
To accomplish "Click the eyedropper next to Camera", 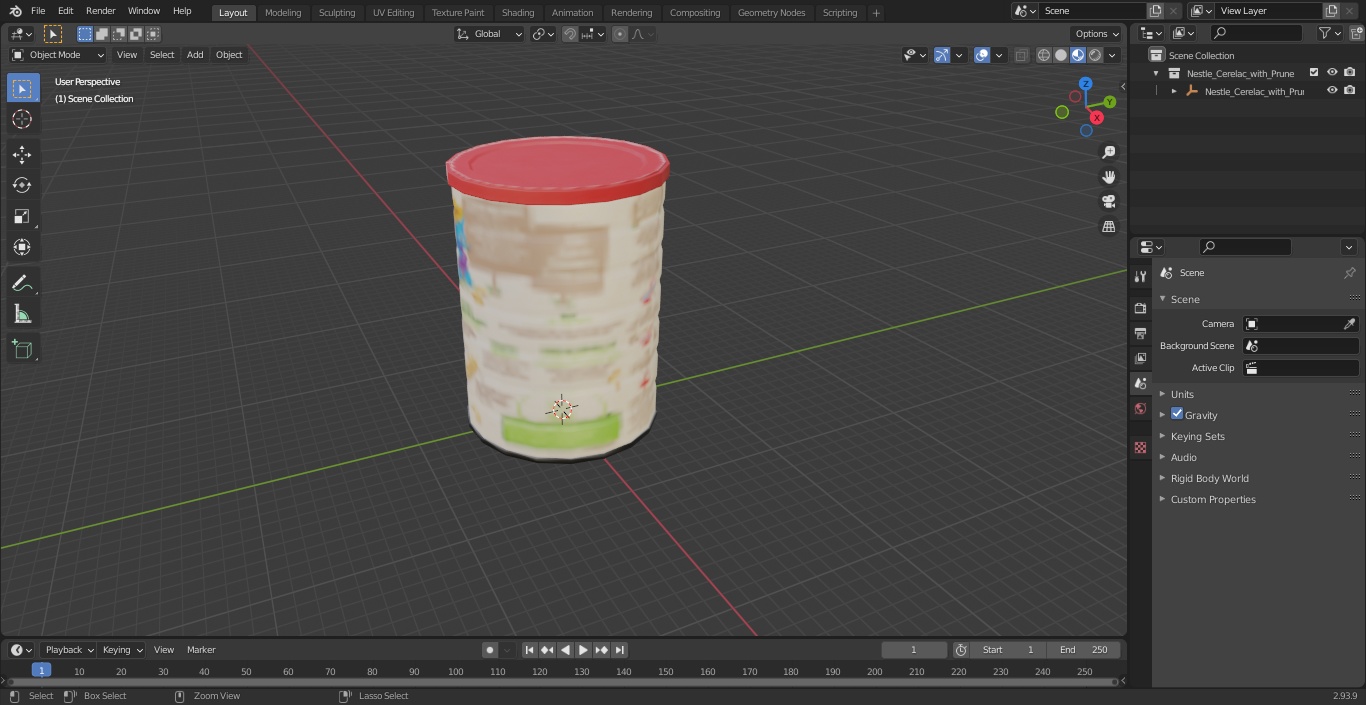I will (1349, 324).
